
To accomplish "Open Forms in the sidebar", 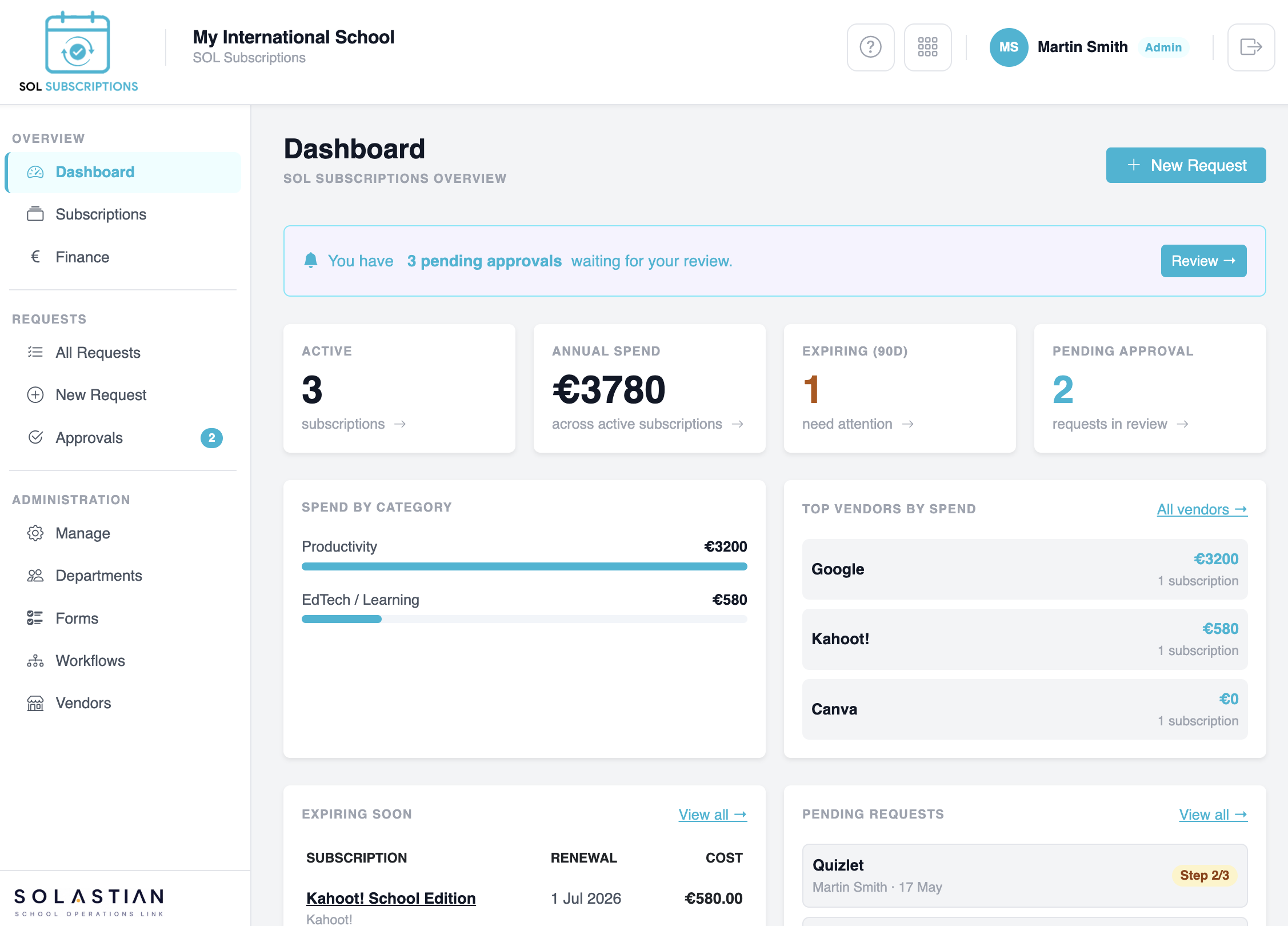I will click(123, 618).
